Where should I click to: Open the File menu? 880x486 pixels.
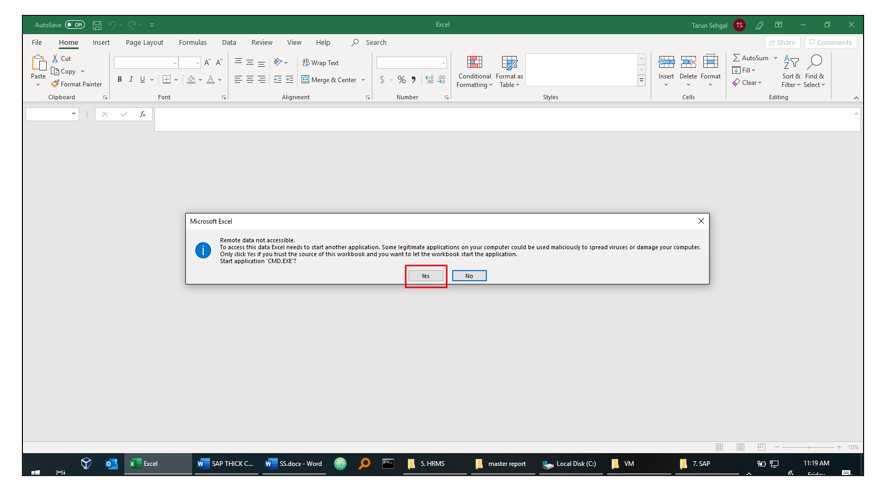tap(36, 43)
